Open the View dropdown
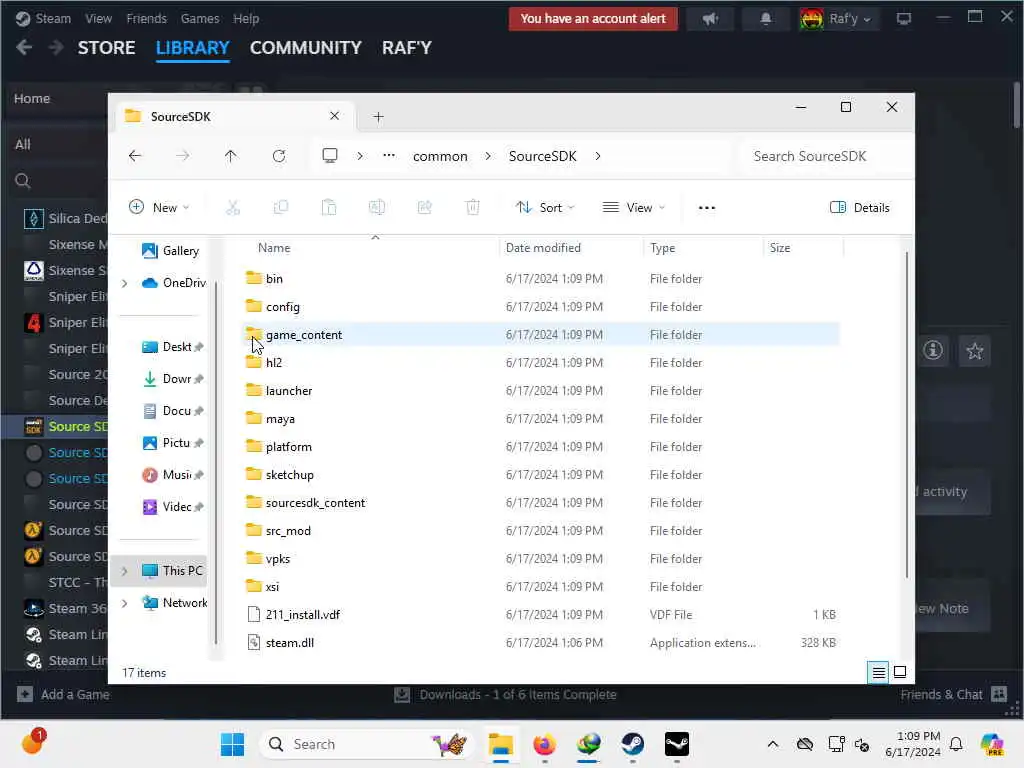 (x=633, y=208)
